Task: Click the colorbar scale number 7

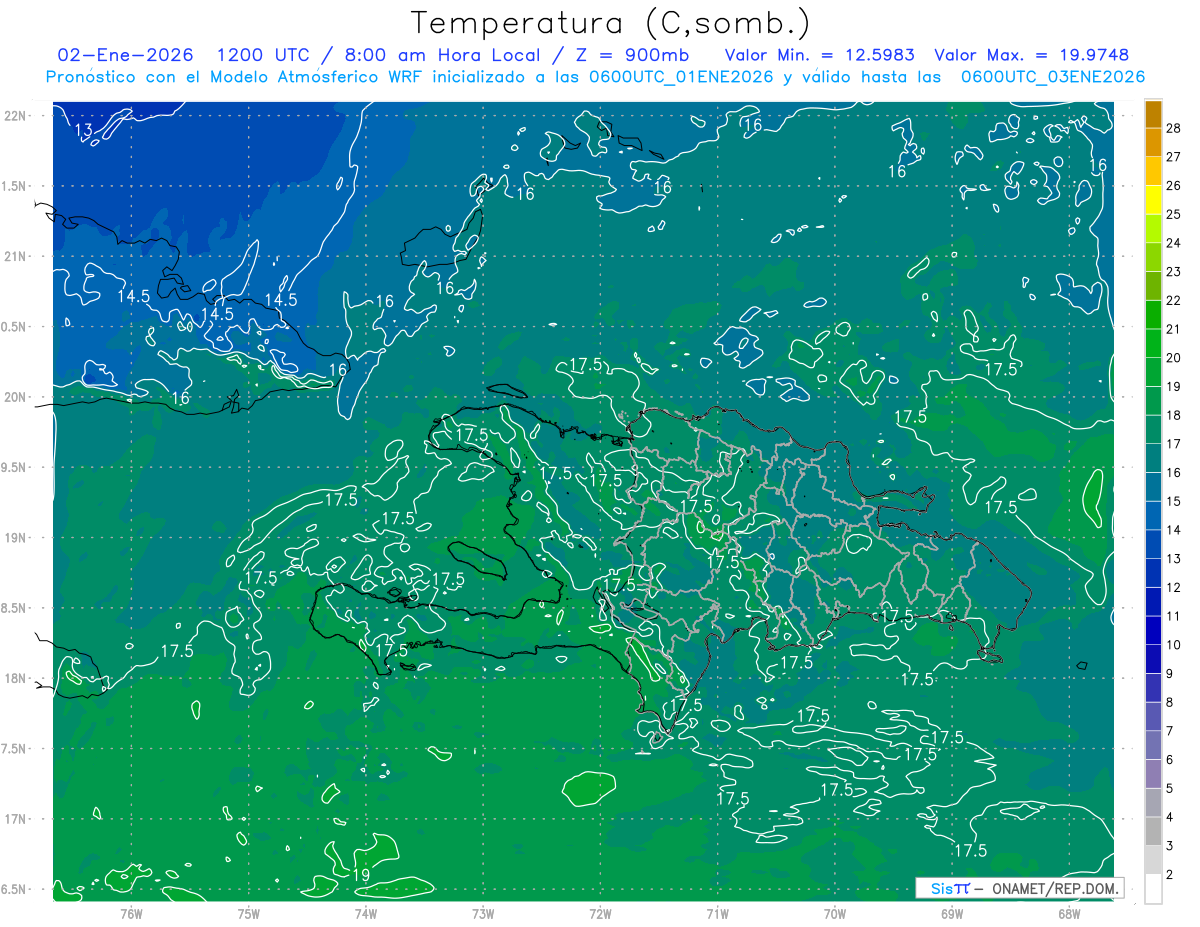Action: pyautogui.click(x=1170, y=731)
